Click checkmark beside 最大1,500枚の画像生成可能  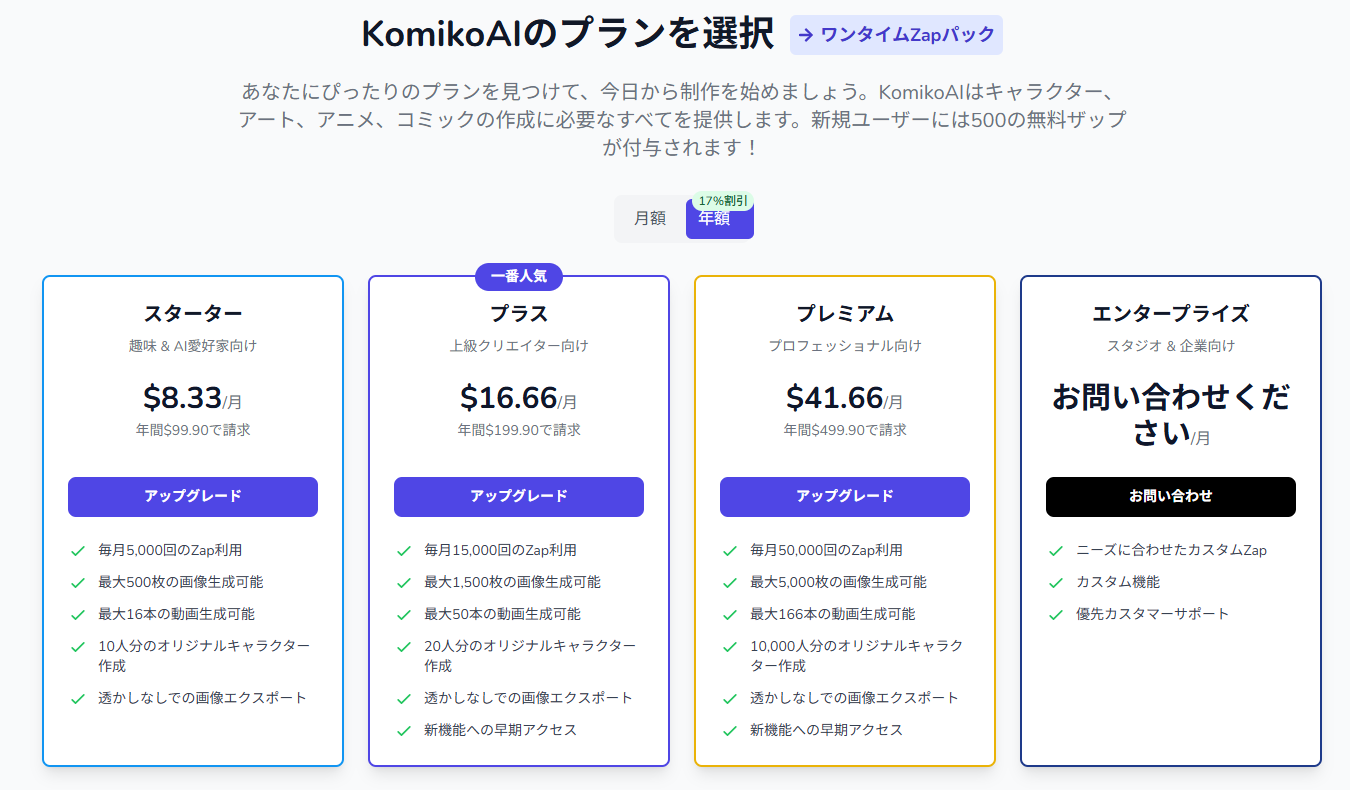[404, 582]
